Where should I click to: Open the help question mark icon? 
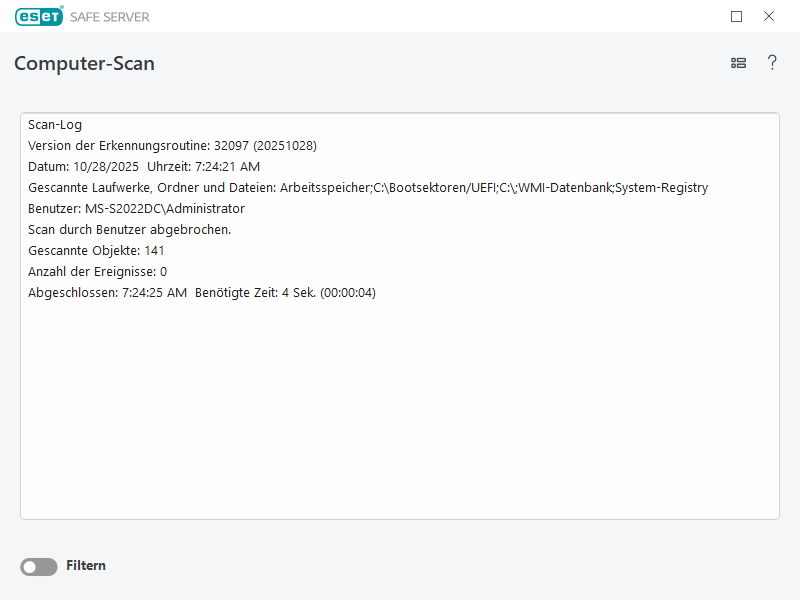pos(772,63)
